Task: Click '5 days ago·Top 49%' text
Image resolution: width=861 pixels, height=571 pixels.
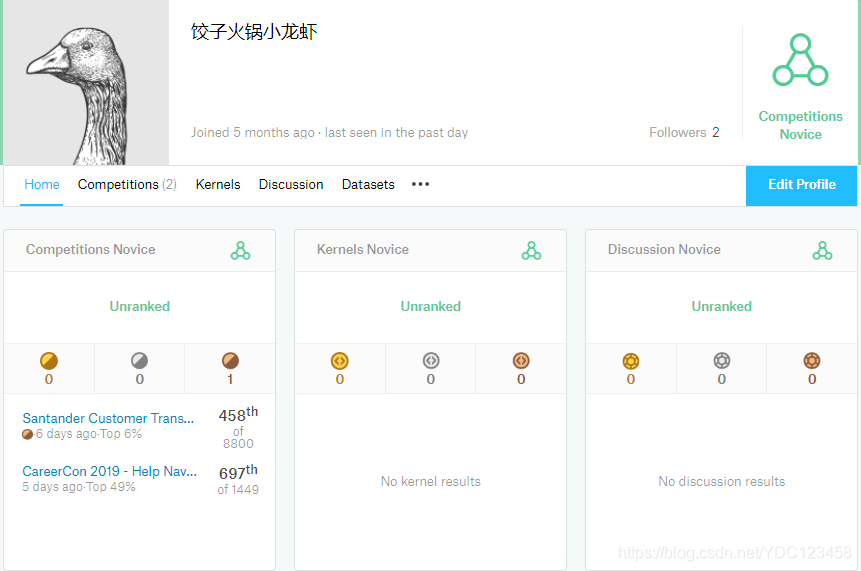Action: click(79, 487)
